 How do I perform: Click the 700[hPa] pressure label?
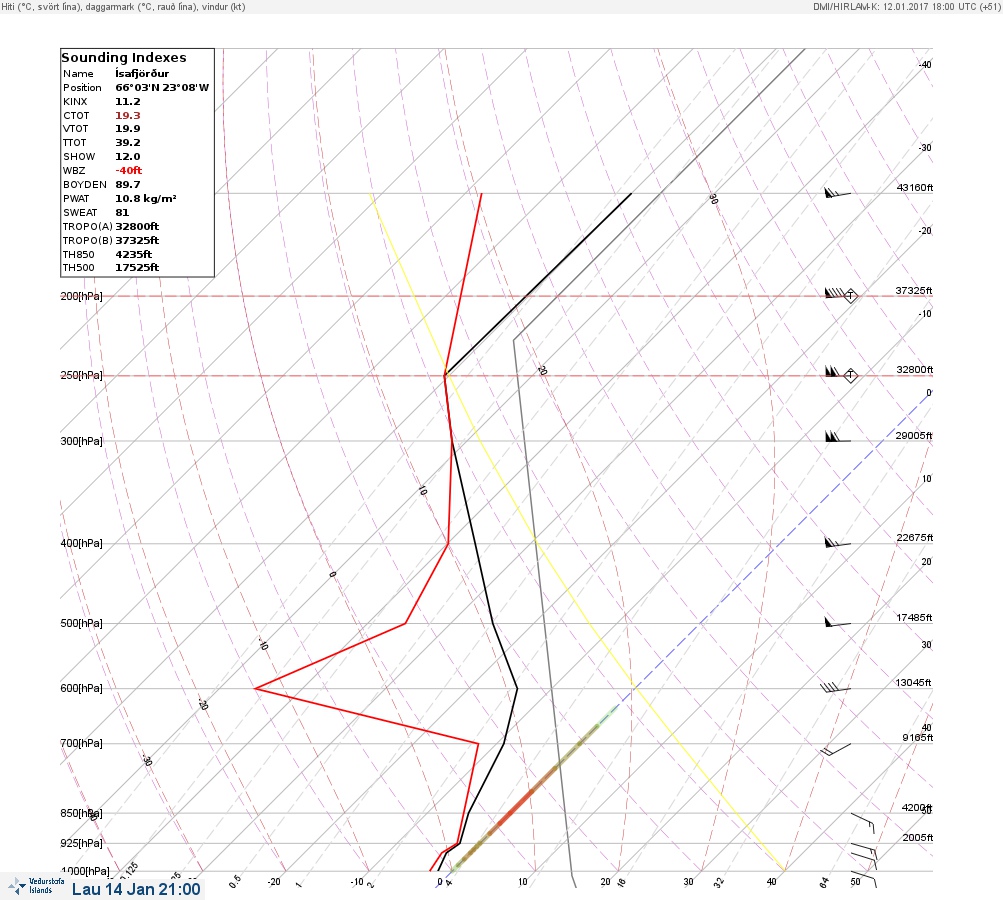pos(81,744)
